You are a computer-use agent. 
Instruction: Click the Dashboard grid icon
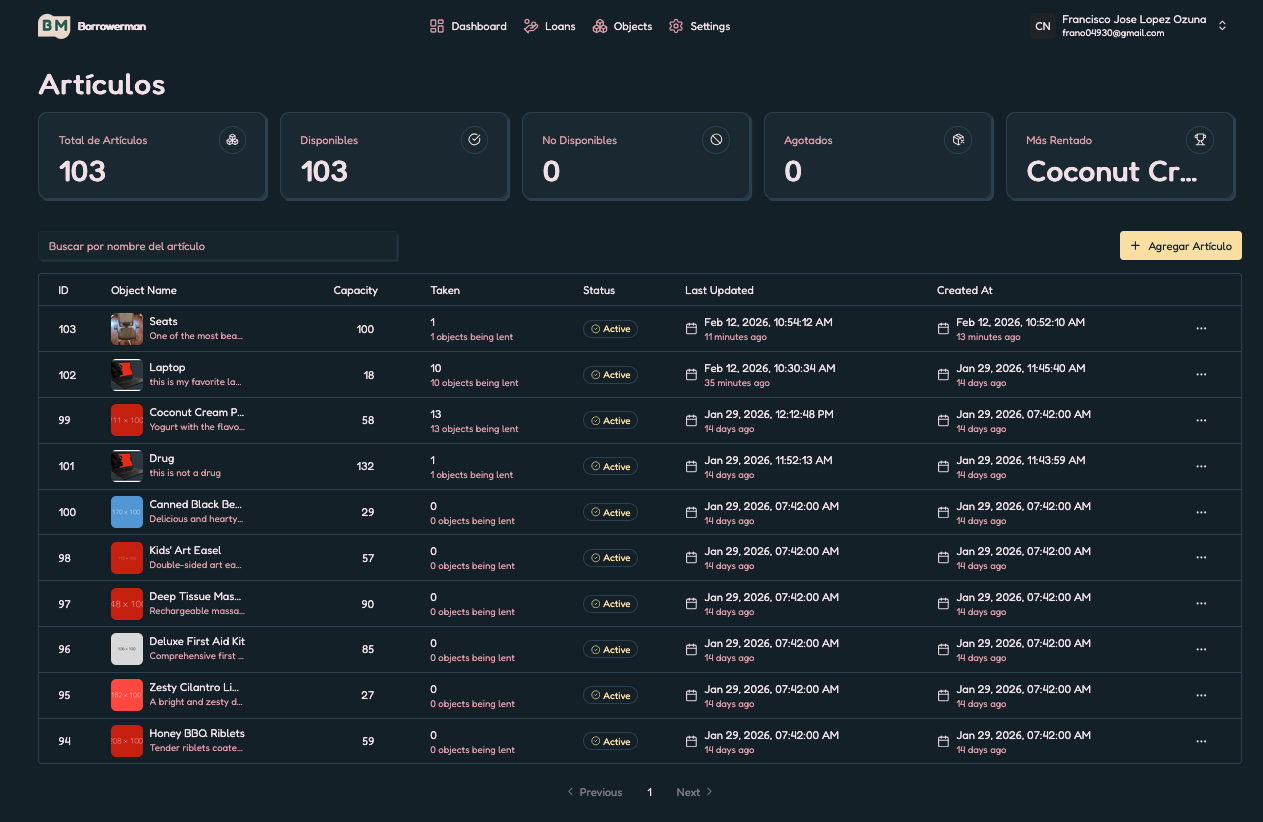436,26
